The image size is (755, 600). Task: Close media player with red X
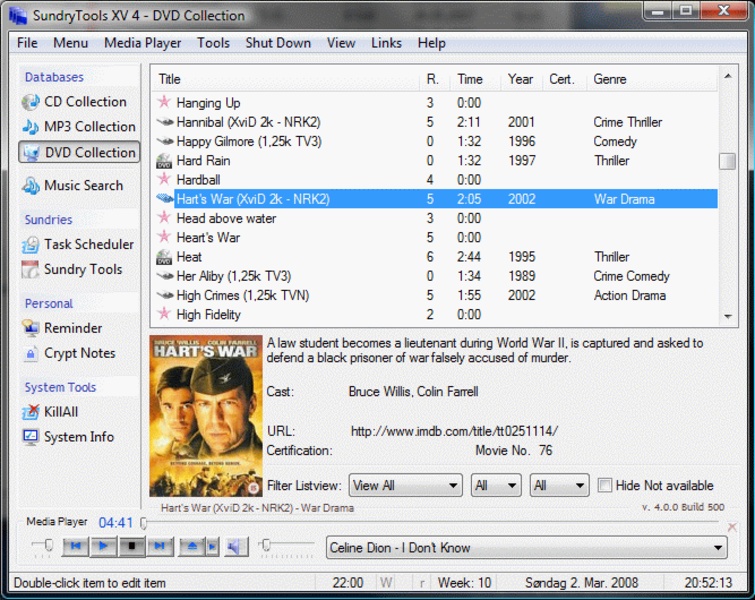732,527
